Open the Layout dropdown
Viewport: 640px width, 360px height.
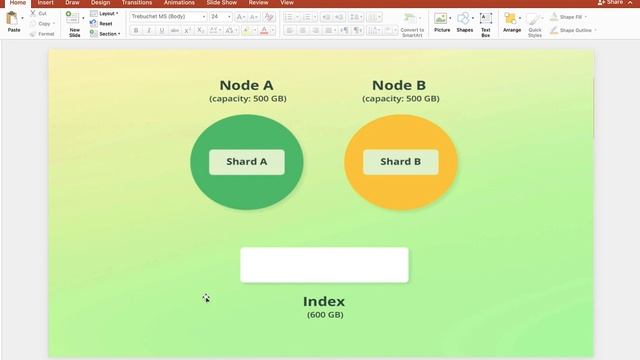104,13
